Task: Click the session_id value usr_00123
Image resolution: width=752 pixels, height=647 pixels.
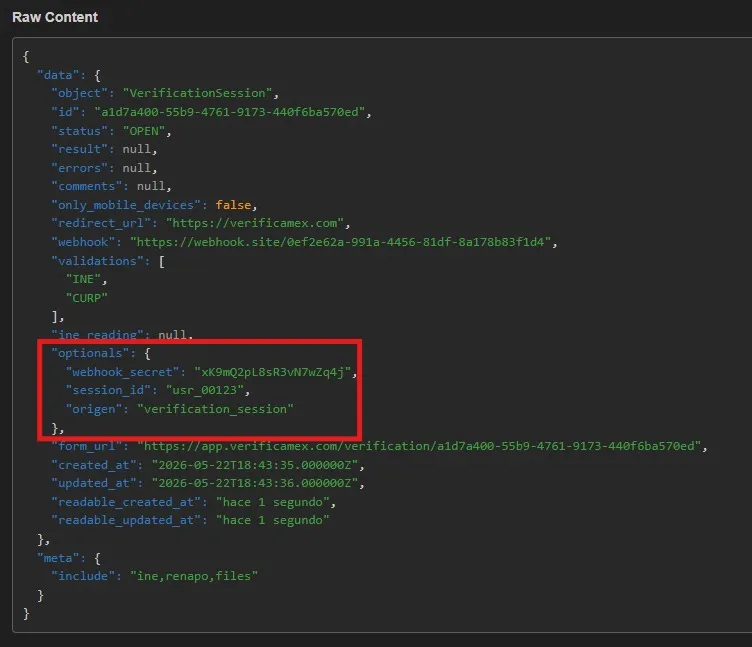Action: (x=205, y=390)
